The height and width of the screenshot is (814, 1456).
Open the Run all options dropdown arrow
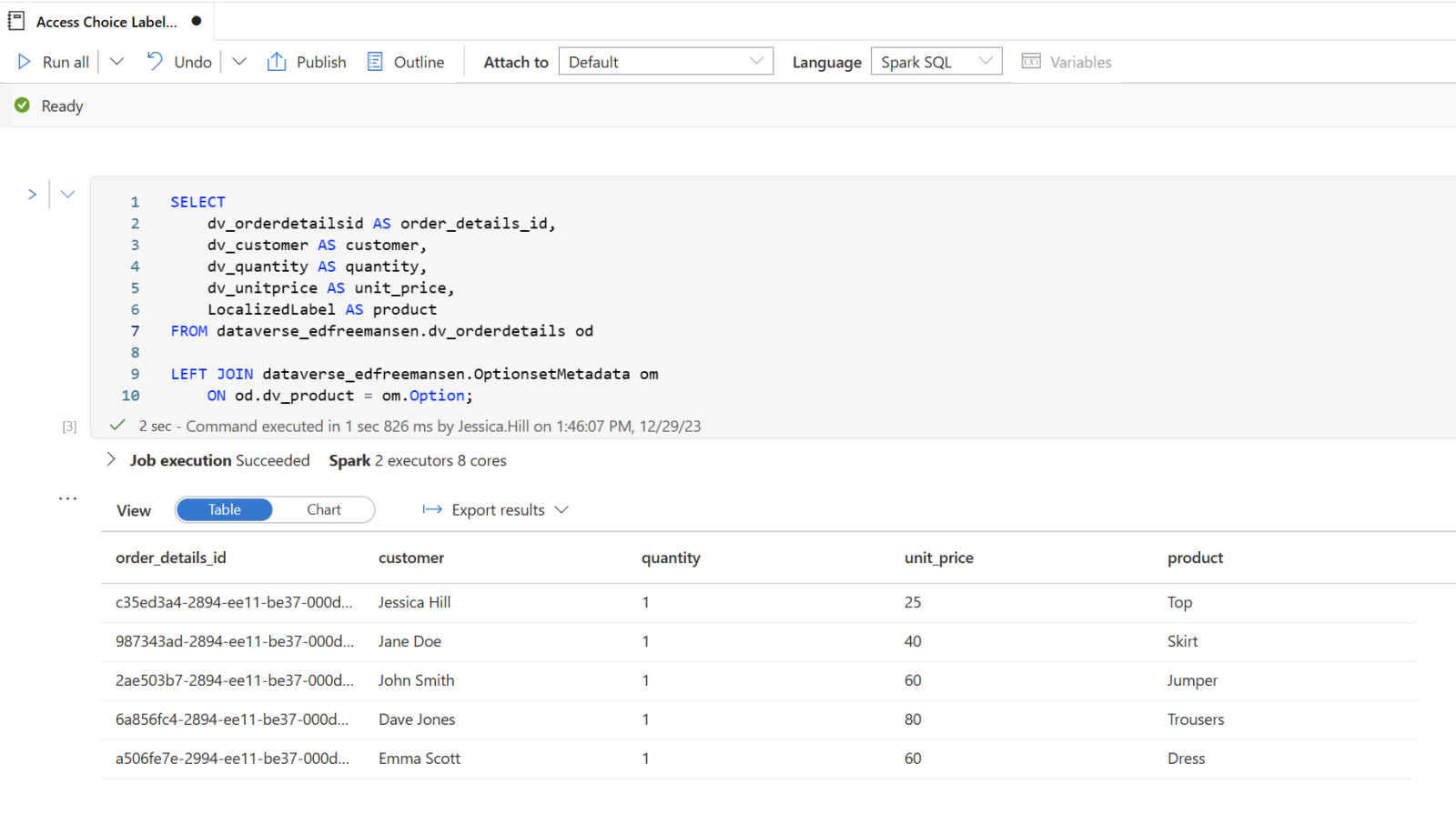click(x=116, y=62)
